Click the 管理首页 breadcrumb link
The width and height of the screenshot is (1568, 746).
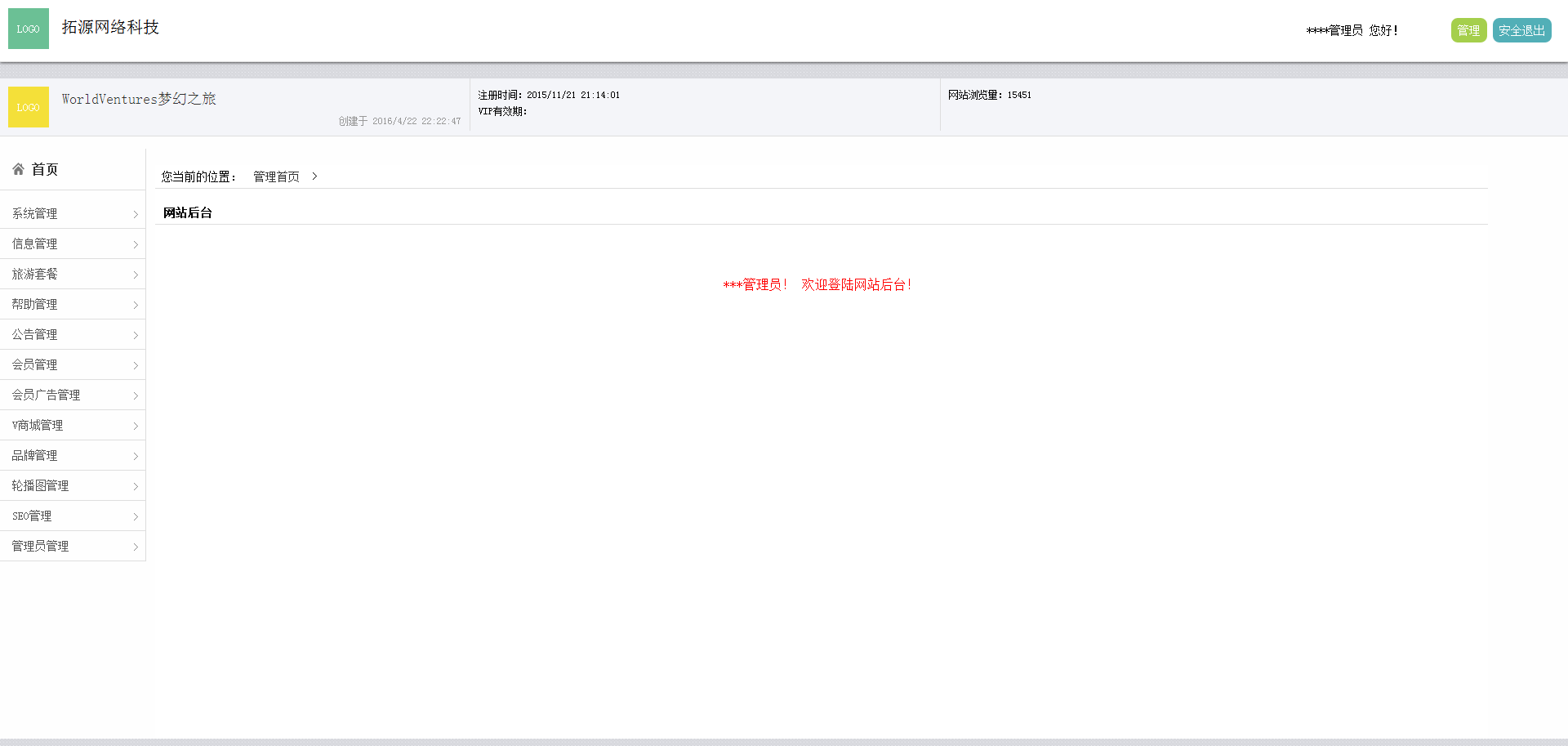(276, 176)
